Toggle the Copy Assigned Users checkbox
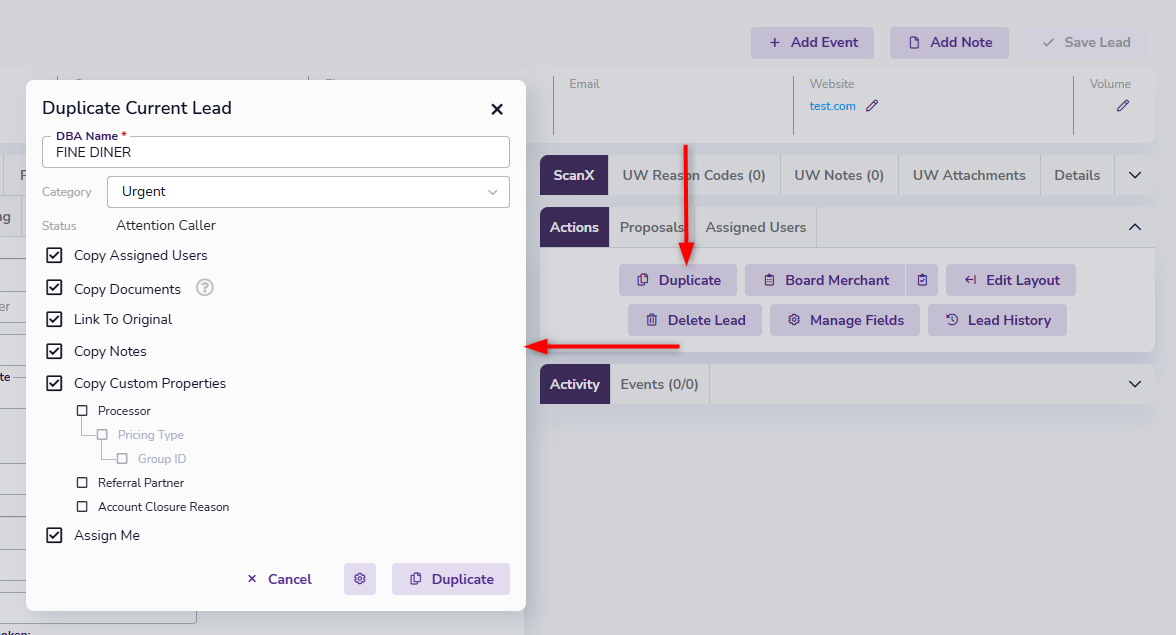 tap(54, 256)
